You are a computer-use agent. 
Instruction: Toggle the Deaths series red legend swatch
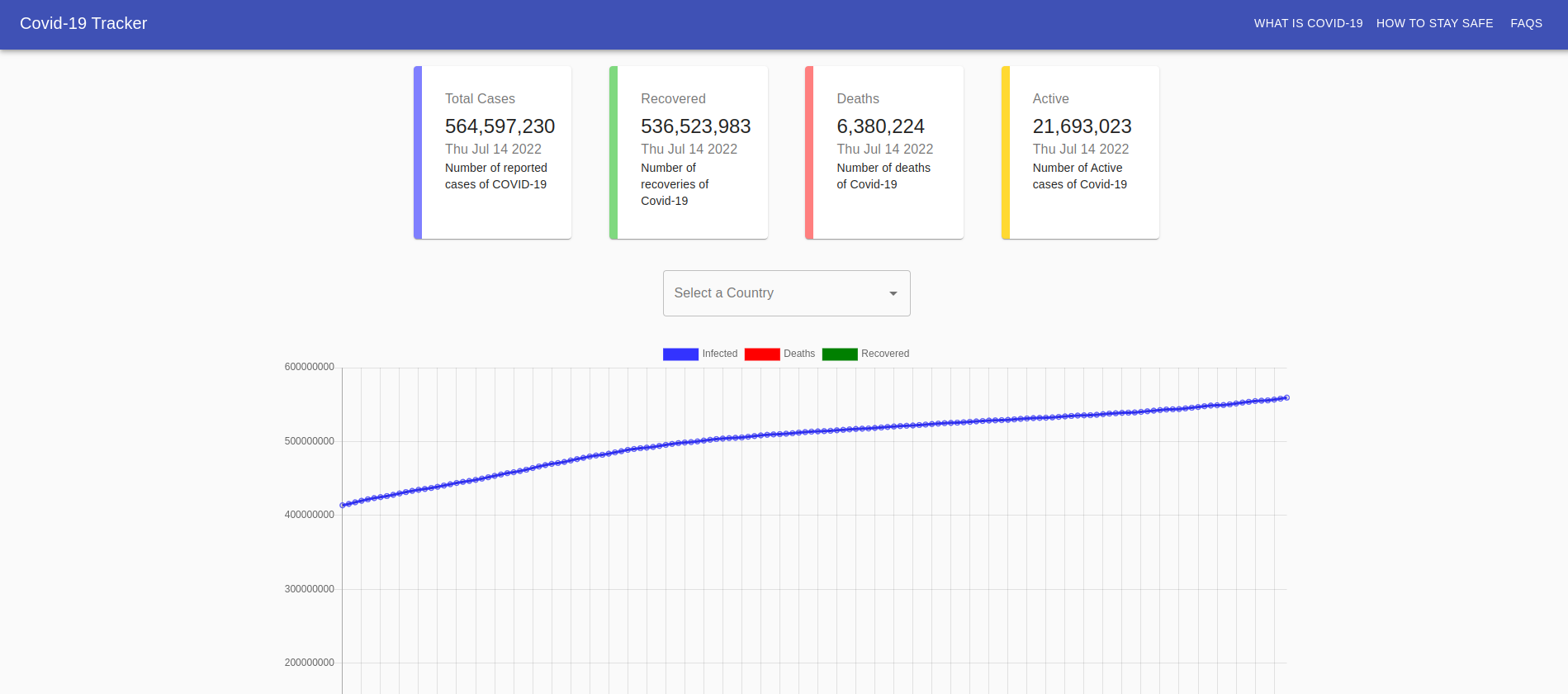761,354
